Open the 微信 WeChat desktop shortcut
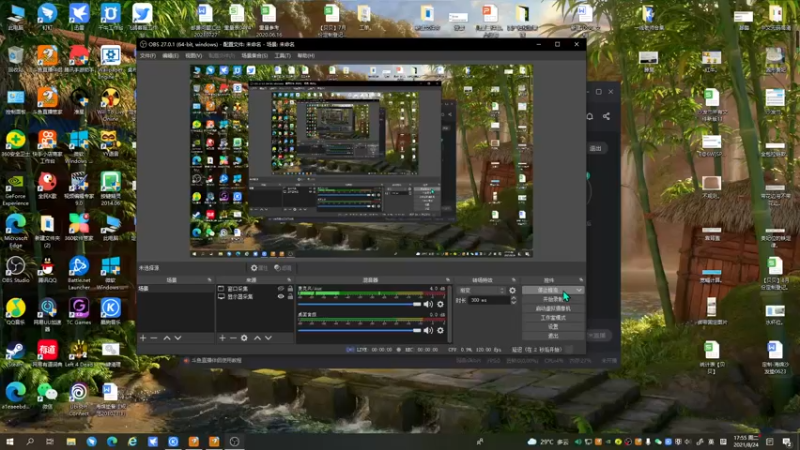The height and width of the screenshot is (450, 800). click(47, 394)
